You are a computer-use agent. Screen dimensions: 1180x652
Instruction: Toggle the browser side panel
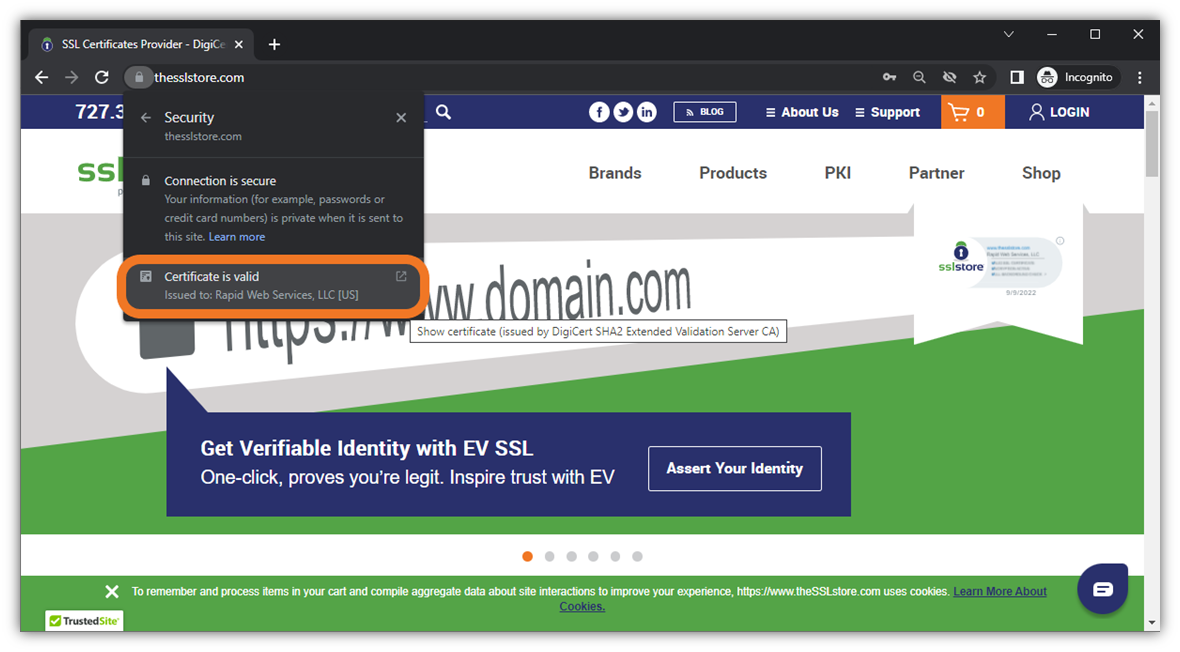click(x=1017, y=78)
